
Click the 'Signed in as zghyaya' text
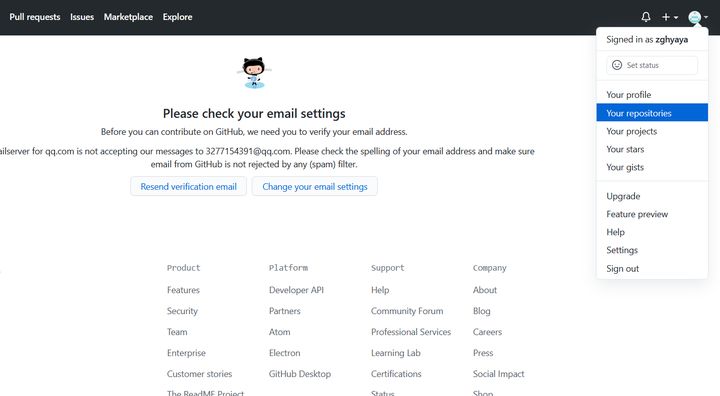pyautogui.click(x=647, y=40)
